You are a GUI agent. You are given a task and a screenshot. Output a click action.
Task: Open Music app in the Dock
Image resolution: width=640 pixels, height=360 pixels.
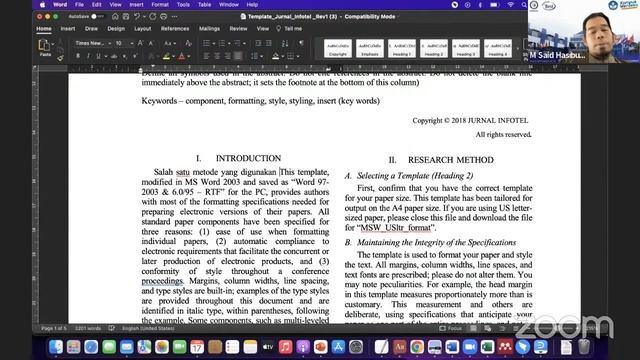[285, 347]
